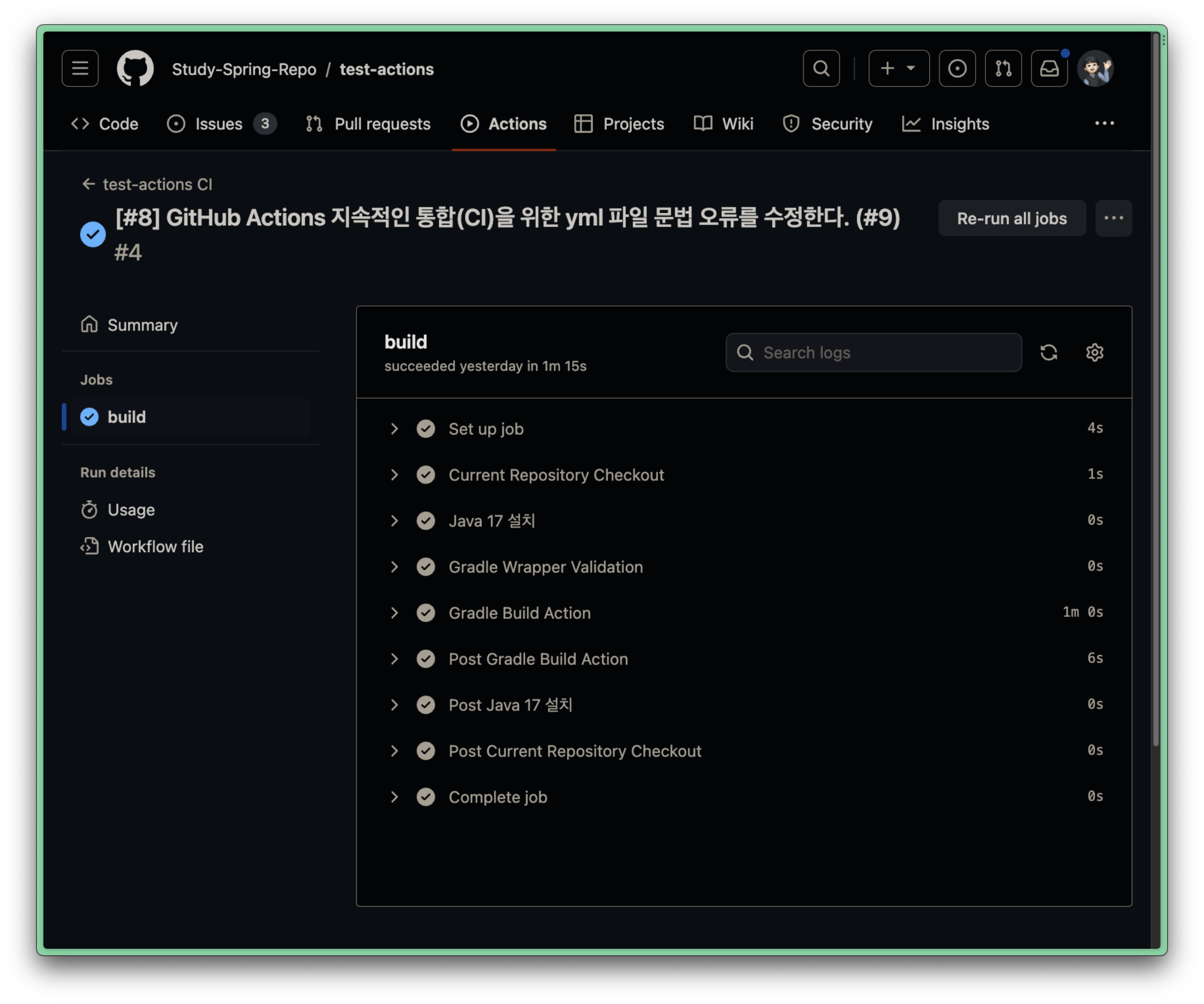Open the notifications inbox icon
Viewport: 1204px width, 1004px height.
(1049, 69)
